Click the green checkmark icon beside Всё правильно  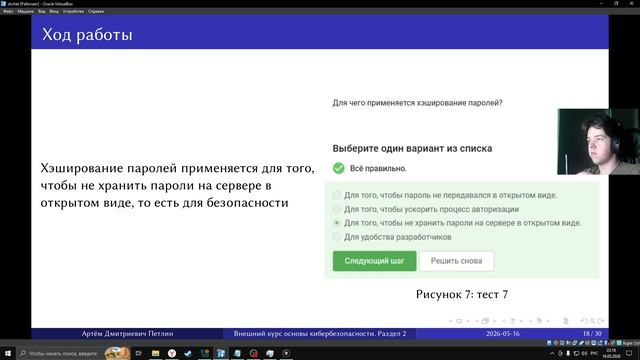(x=338, y=168)
